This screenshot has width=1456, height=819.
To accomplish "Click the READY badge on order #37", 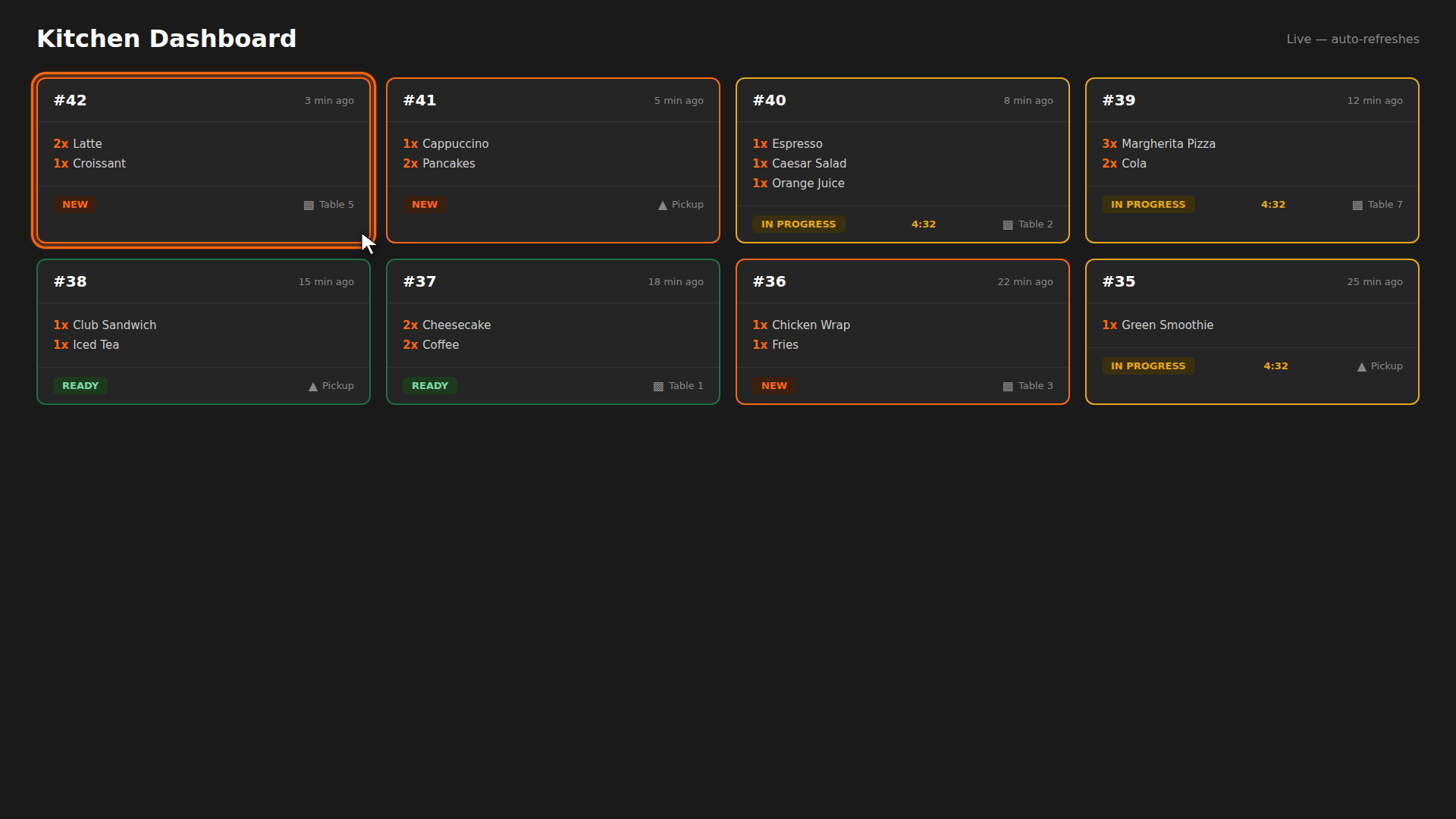I will point(430,386).
